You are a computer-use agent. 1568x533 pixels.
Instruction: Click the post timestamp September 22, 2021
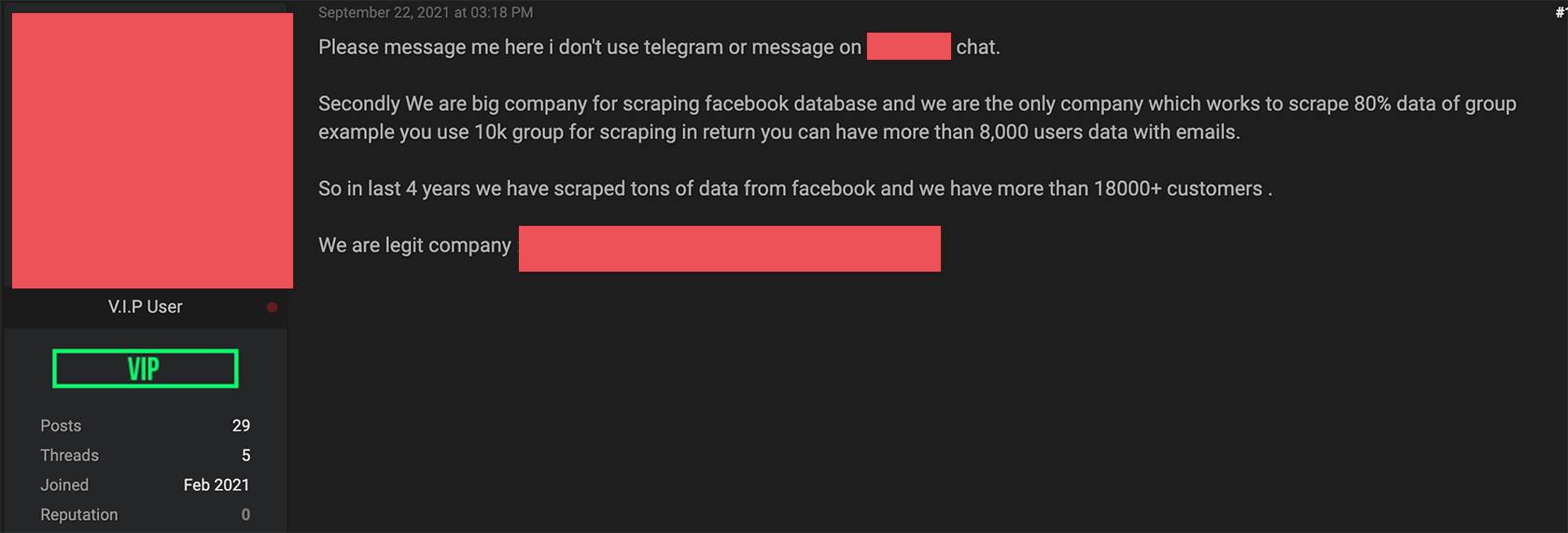426,12
